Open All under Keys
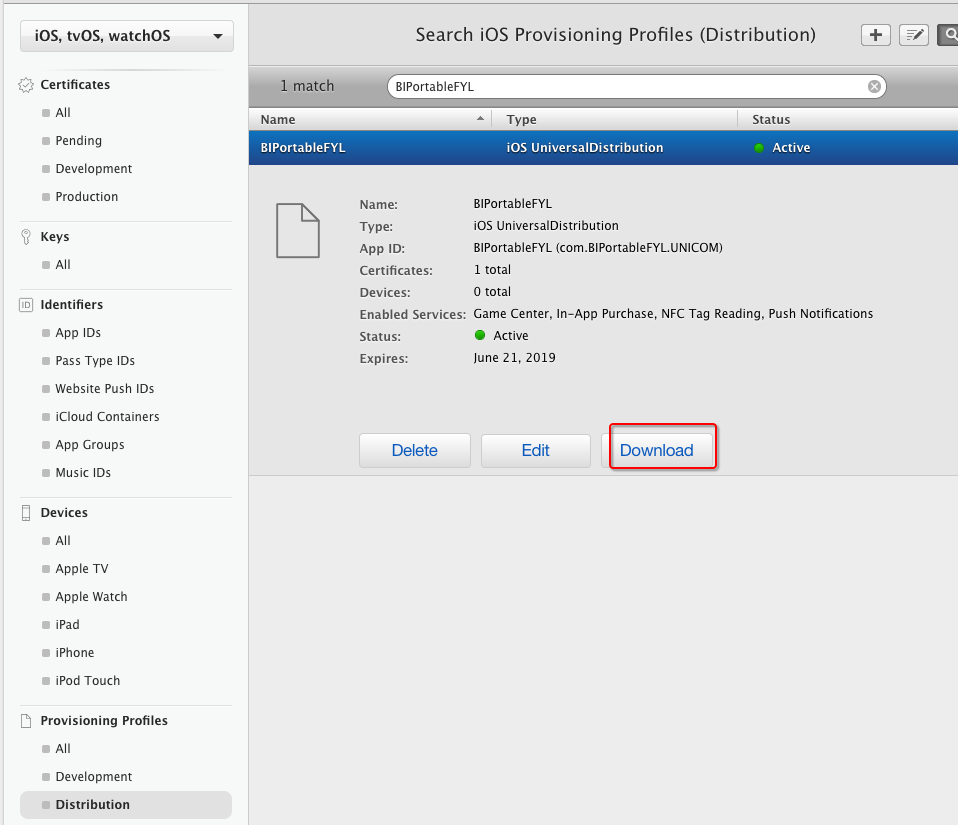 click(62, 265)
